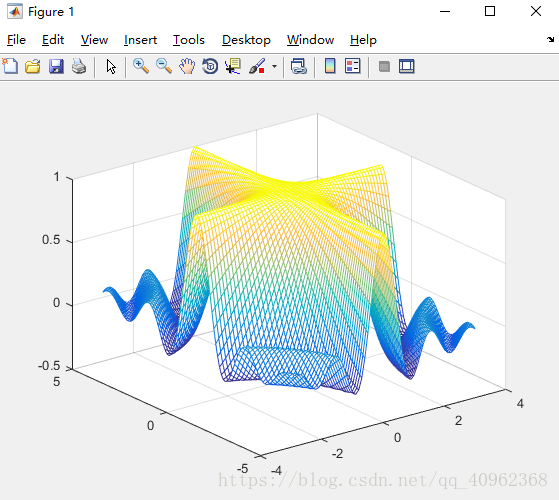Click the Show Plot Tools and Dock icon
The height and width of the screenshot is (500, 559).
pyautogui.click(x=406, y=66)
